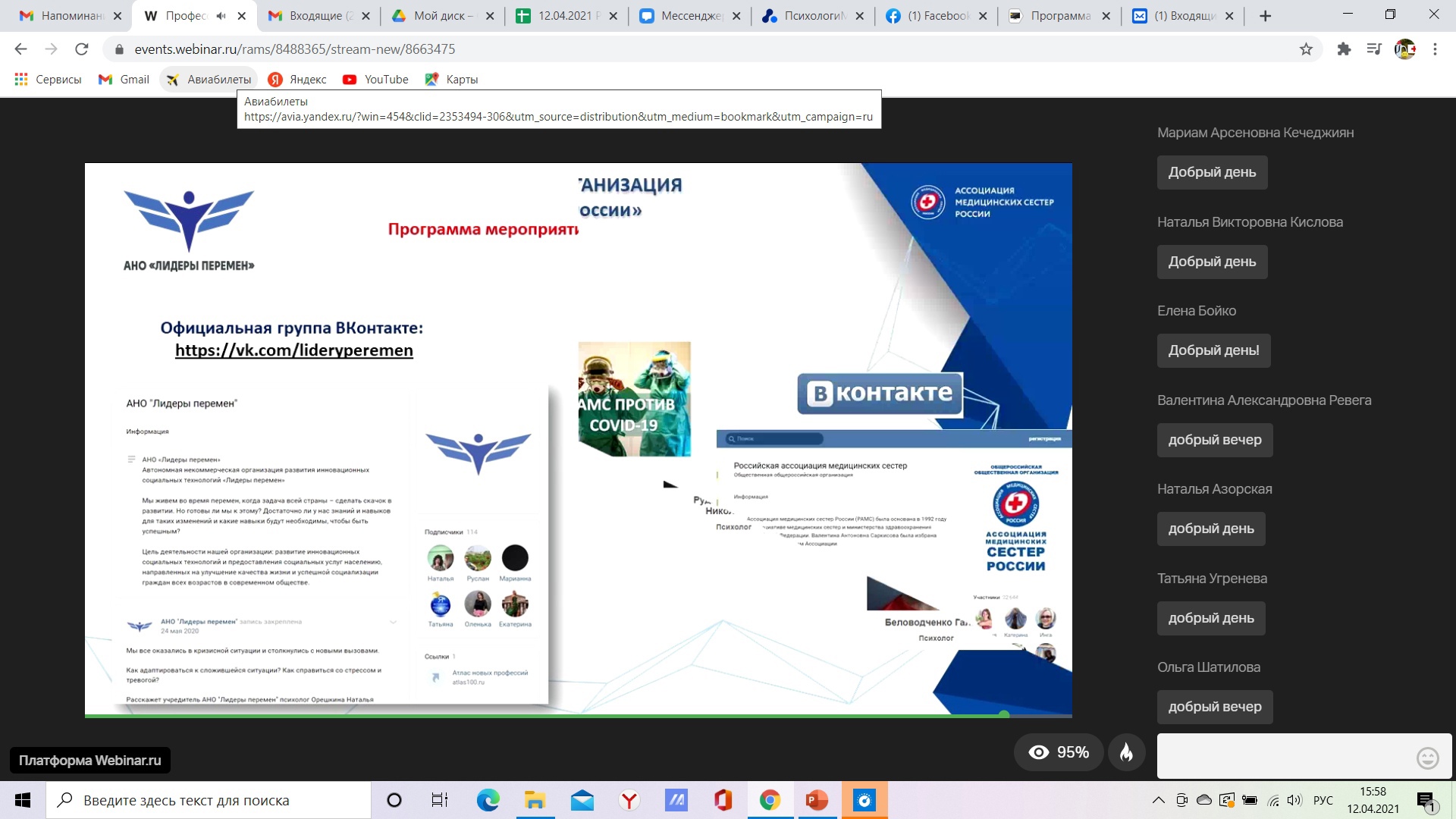
Task: Open the media control playlist icon
Action: tap(1374, 49)
